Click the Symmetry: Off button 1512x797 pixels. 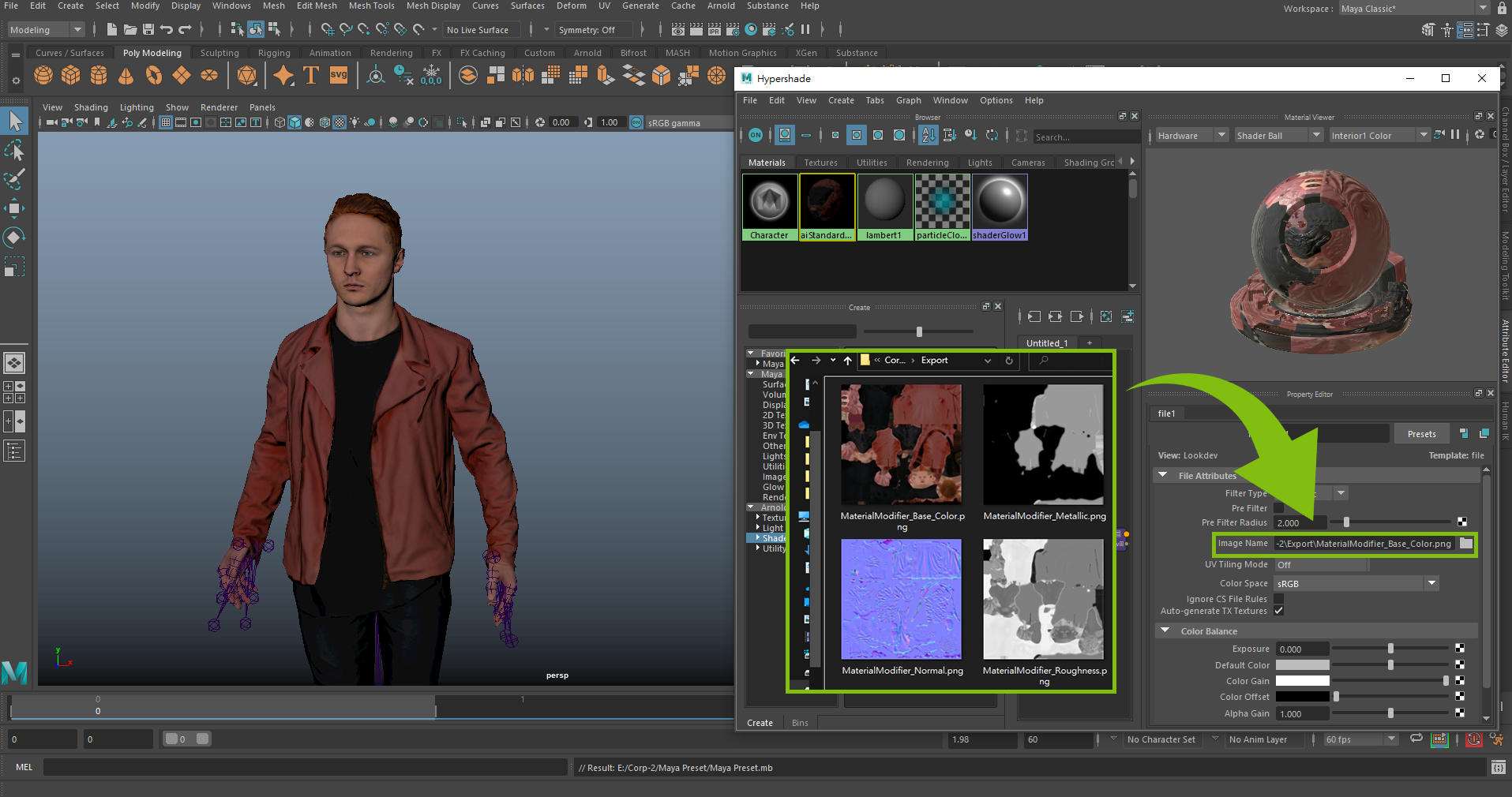pos(595,30)
